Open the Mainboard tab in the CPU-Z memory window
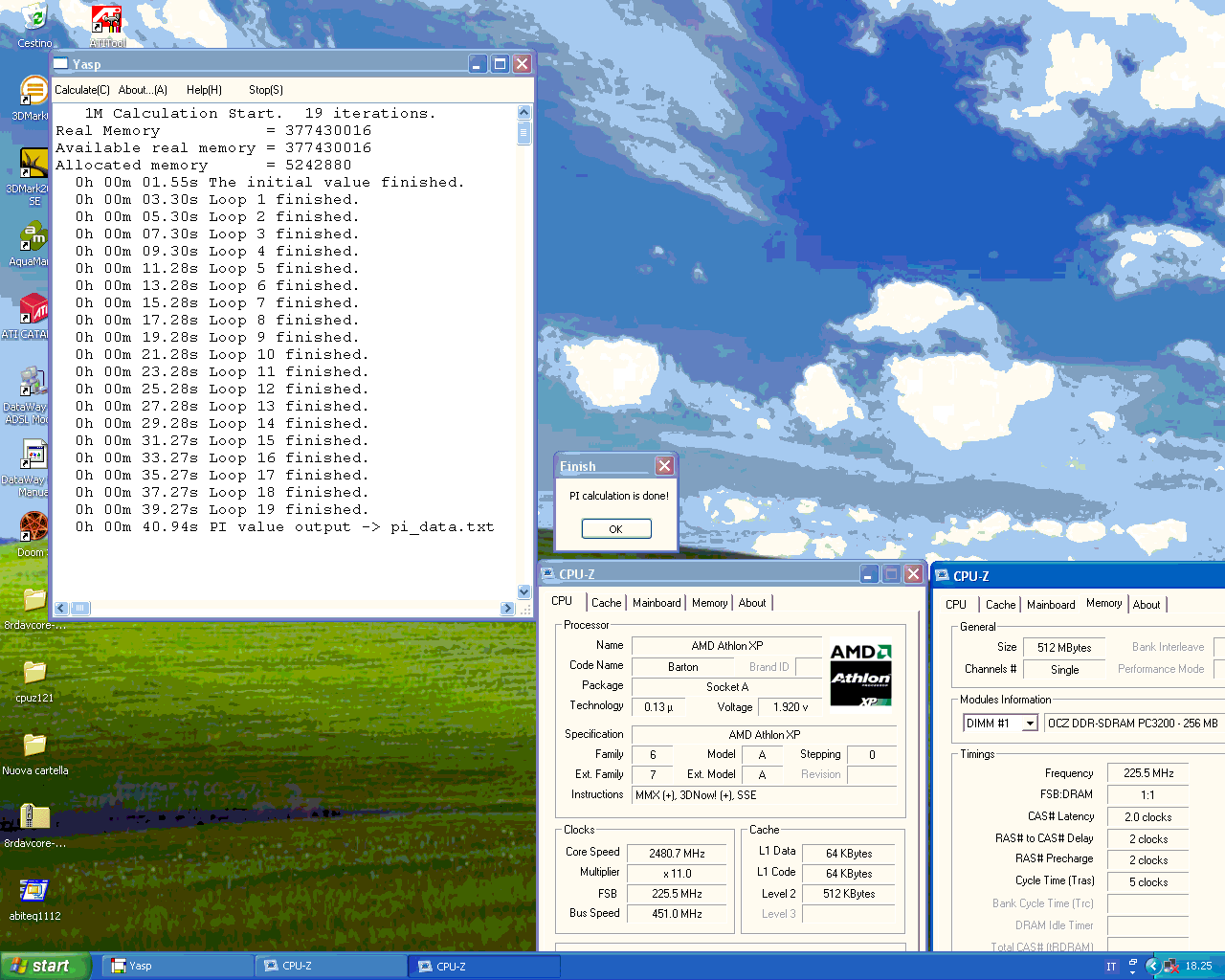Image resolution: width=1225 pixels, height=980 pixels. tap(1051, 605)
